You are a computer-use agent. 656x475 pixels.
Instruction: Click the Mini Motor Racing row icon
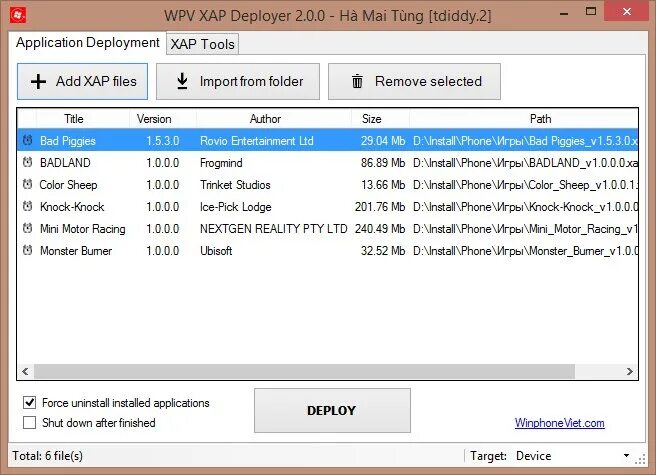click(x=28, y=228)
